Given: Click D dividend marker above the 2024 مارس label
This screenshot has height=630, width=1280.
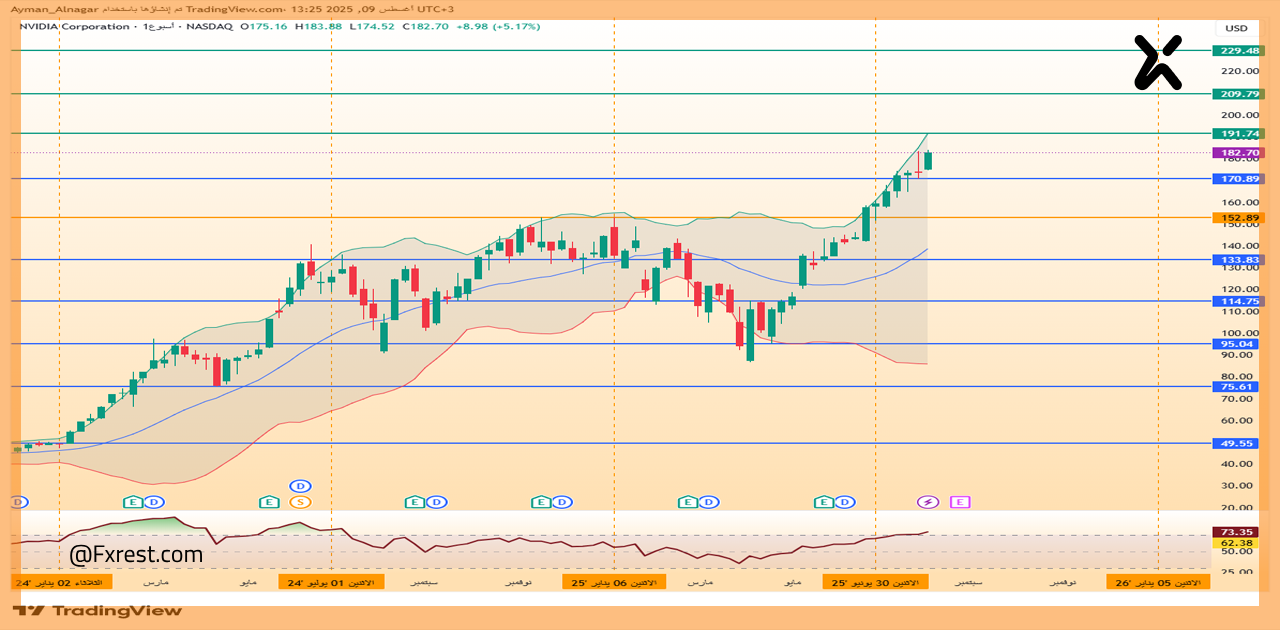Looking at the screenshot, I should tap(153, 502).
